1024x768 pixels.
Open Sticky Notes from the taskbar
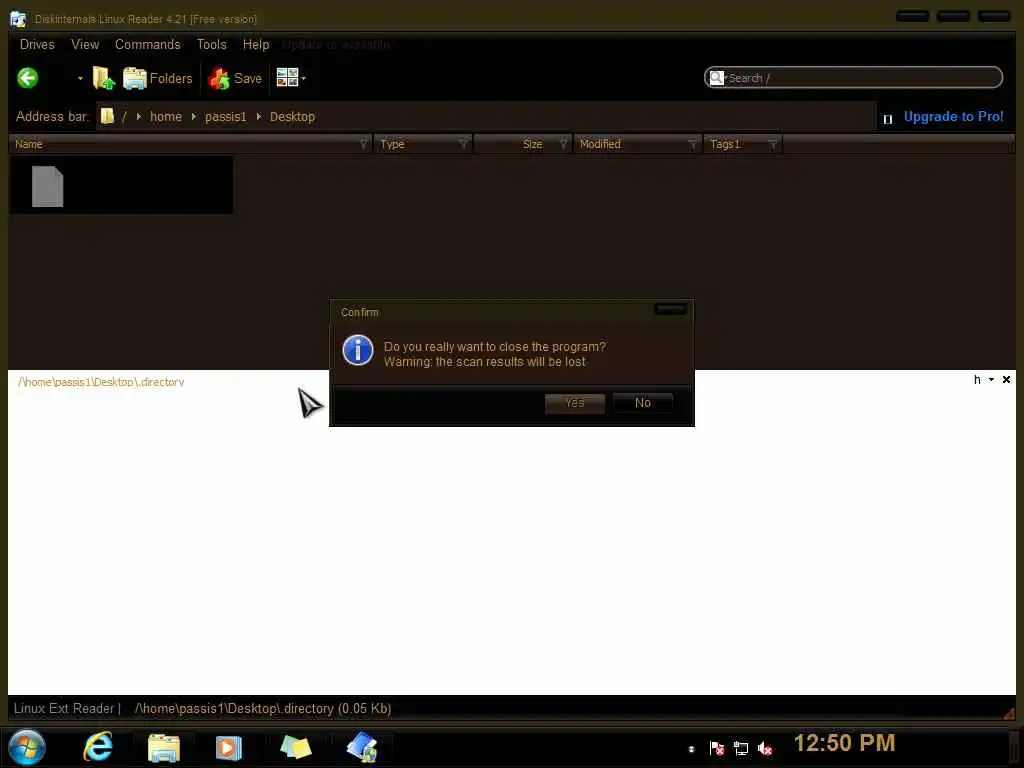(x=295, y=747)
